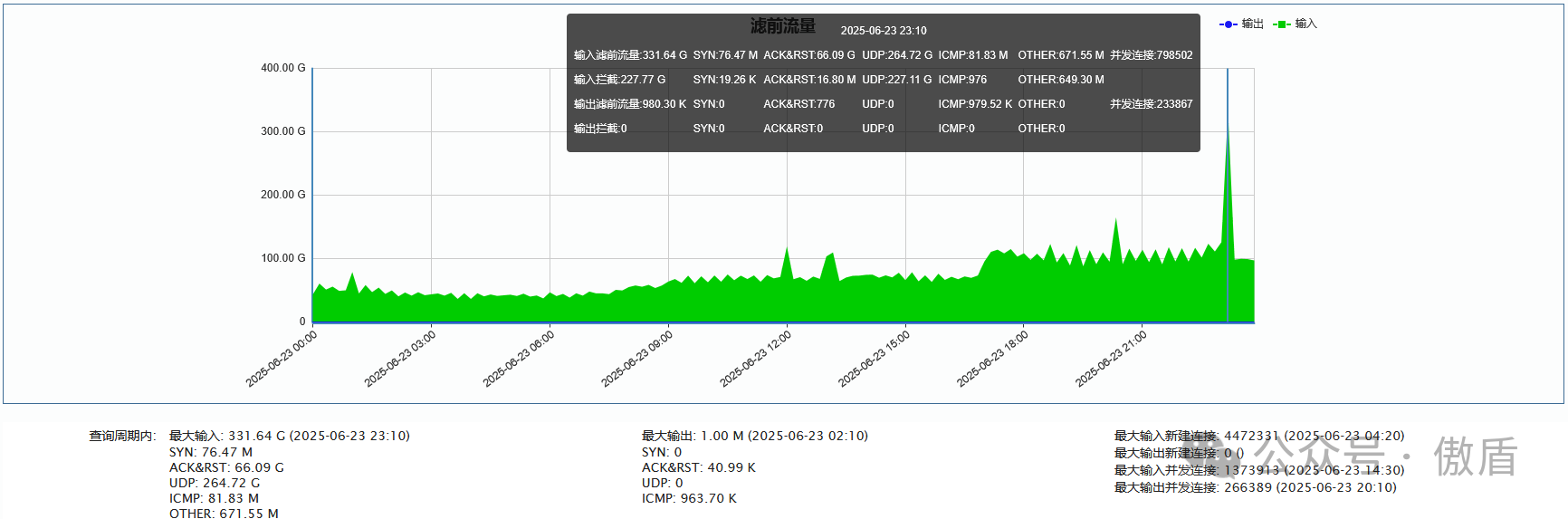Click the 最大输出 1.00 M summary text
This screenshot has height=519, width=1568.
pyautogui.click(x=754, y=436)
